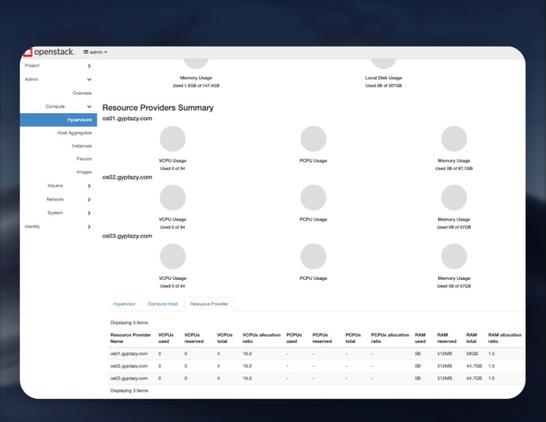Click the os02.gyptazy.com summary heading
The image size is (546, 422).
[x=127, y=177]
